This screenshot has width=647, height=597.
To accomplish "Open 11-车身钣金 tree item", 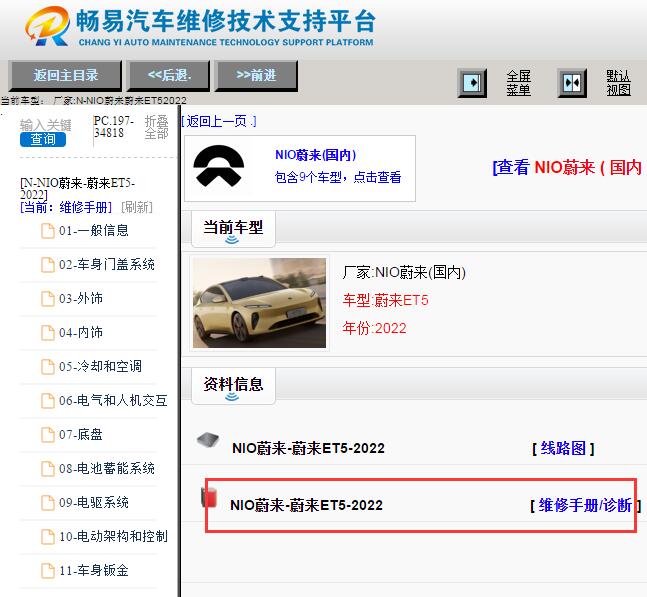I will [x=94, y=570].
